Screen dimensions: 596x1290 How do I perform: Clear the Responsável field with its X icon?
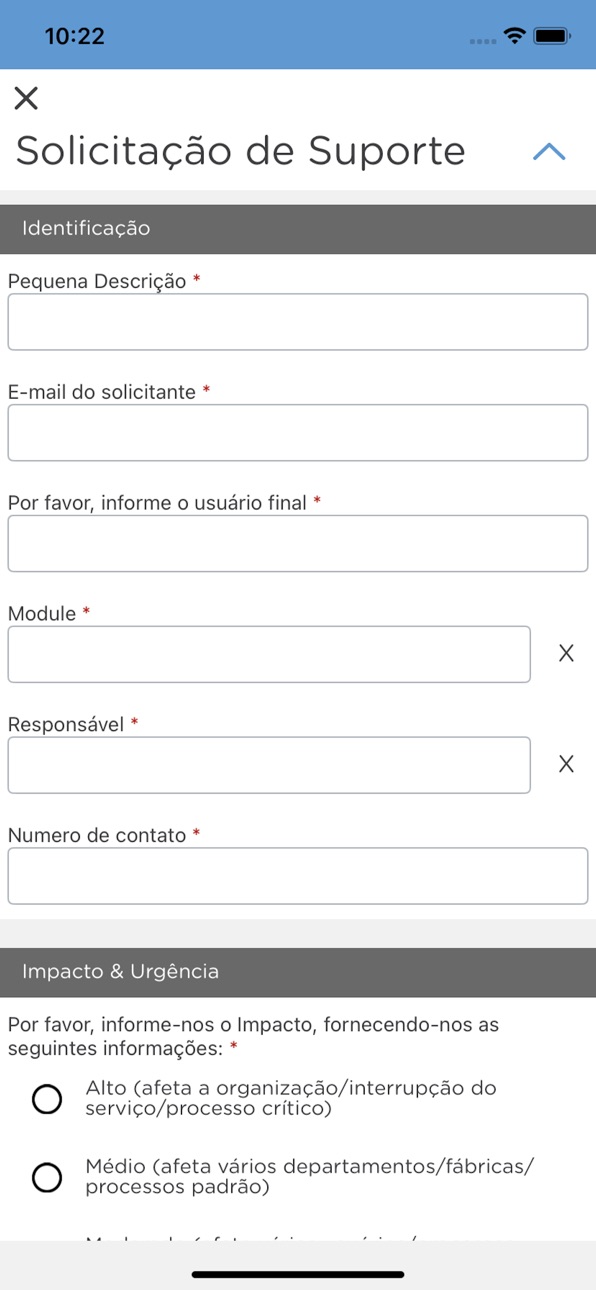pos(566,765)
